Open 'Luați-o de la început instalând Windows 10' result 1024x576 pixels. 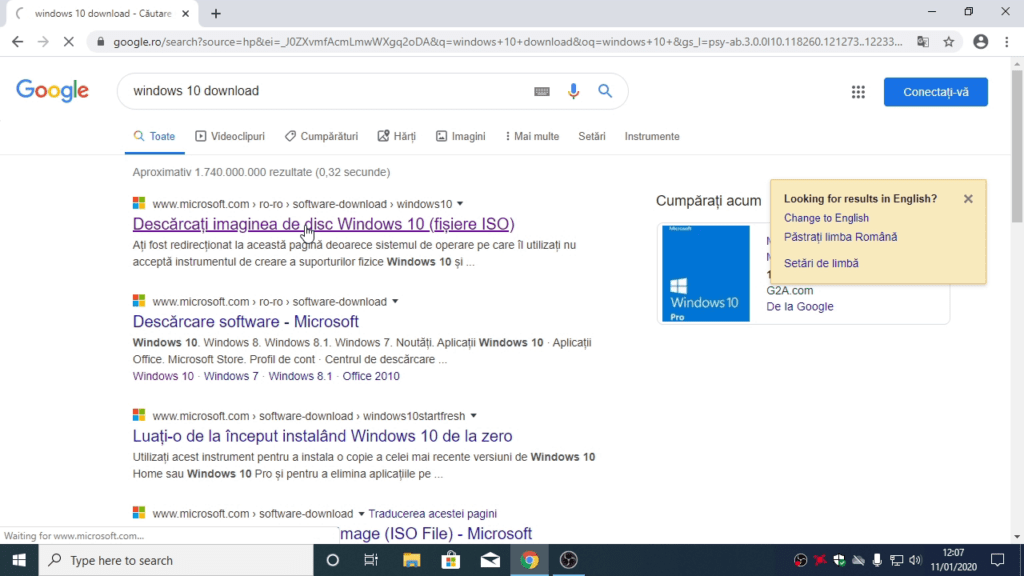[x=323, y=436]
